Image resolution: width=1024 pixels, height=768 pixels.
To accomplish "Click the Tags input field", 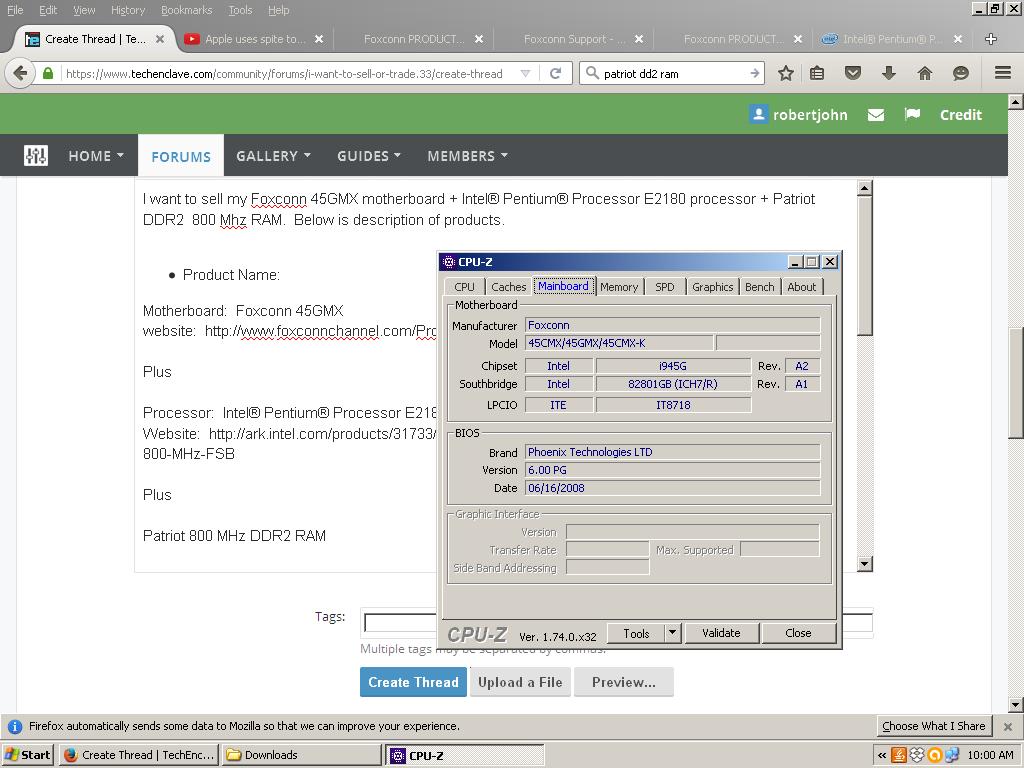I will [x=618, y=623].
